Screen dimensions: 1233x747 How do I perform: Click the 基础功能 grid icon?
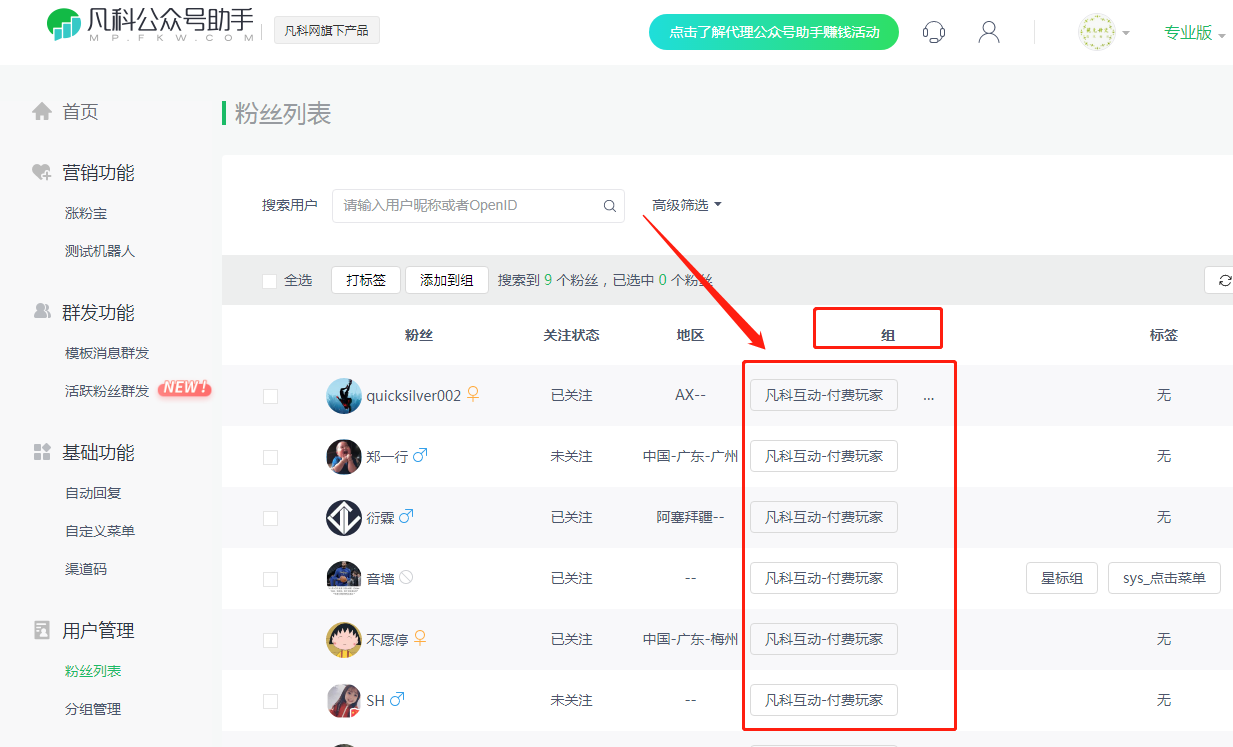41,453
